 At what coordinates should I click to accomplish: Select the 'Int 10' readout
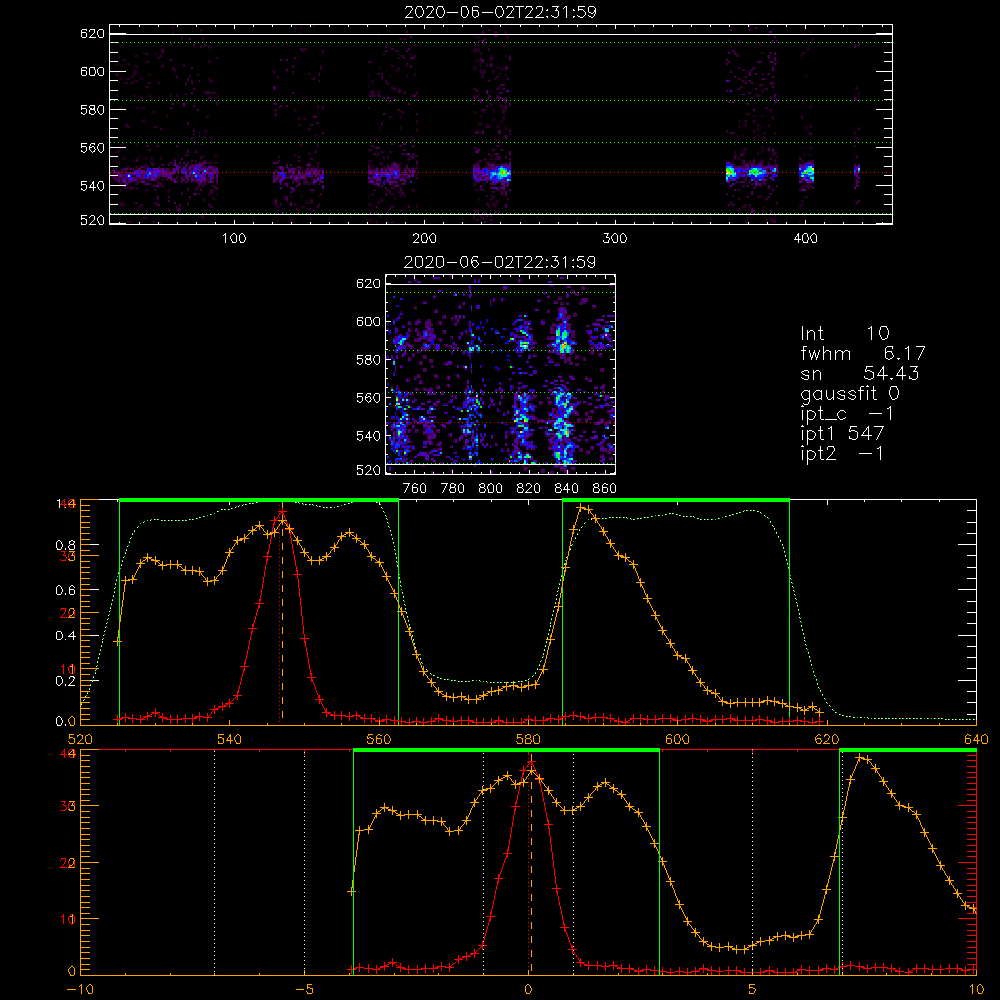tap(844, 333)
